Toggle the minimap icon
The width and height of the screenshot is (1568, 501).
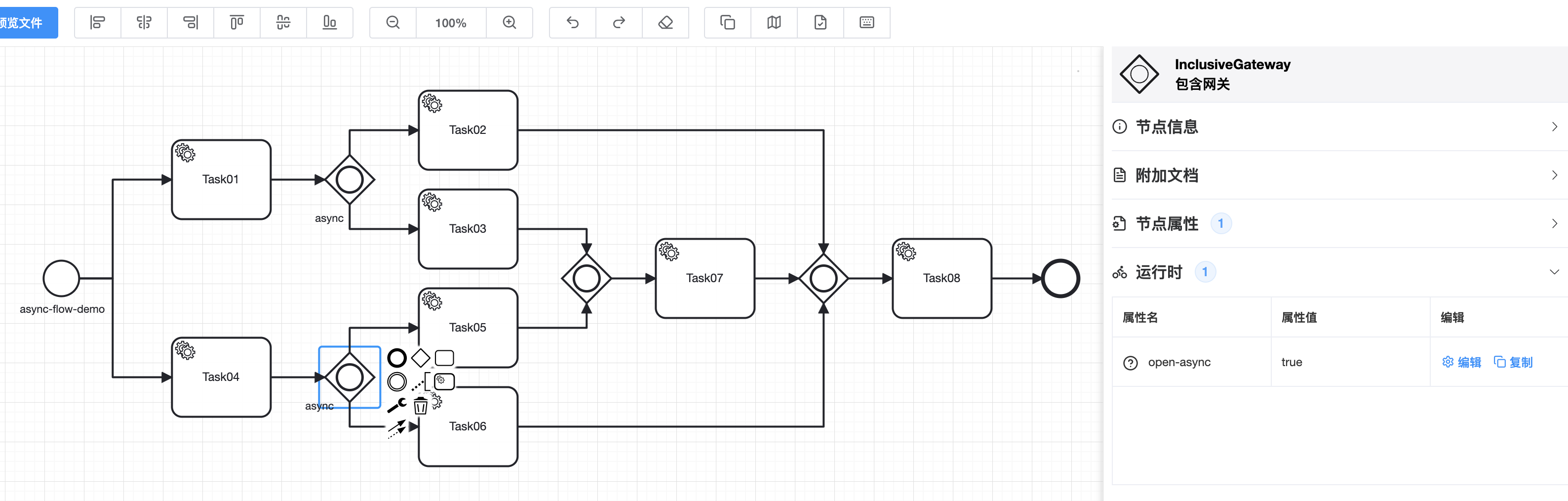(x=774, y=23)
